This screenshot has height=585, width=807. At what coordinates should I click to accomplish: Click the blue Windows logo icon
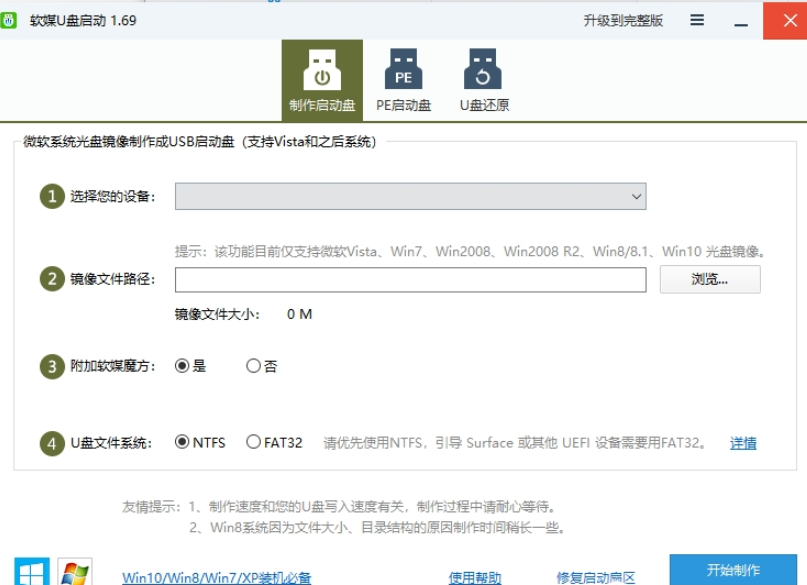pyautogui.click(x=33, y=573)
